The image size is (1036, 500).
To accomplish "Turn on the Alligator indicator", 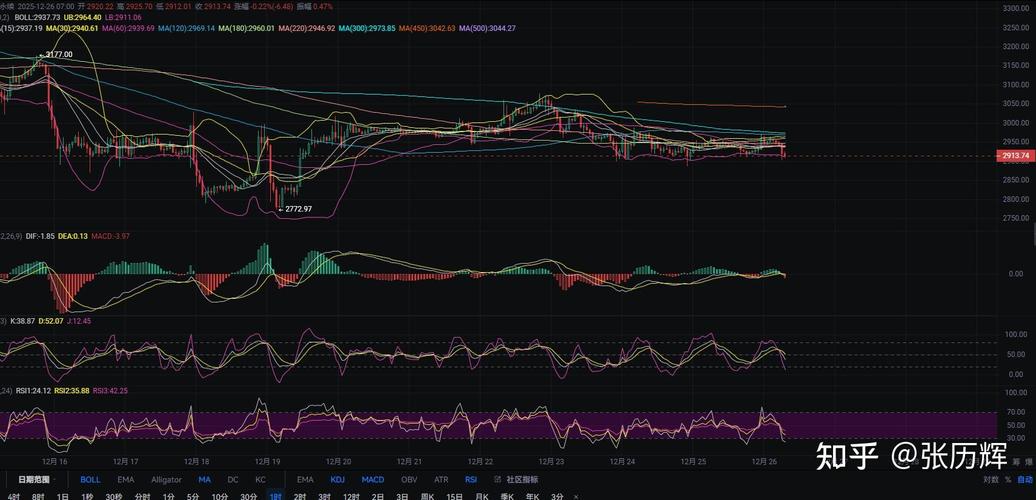I will (x=166, y=480).
